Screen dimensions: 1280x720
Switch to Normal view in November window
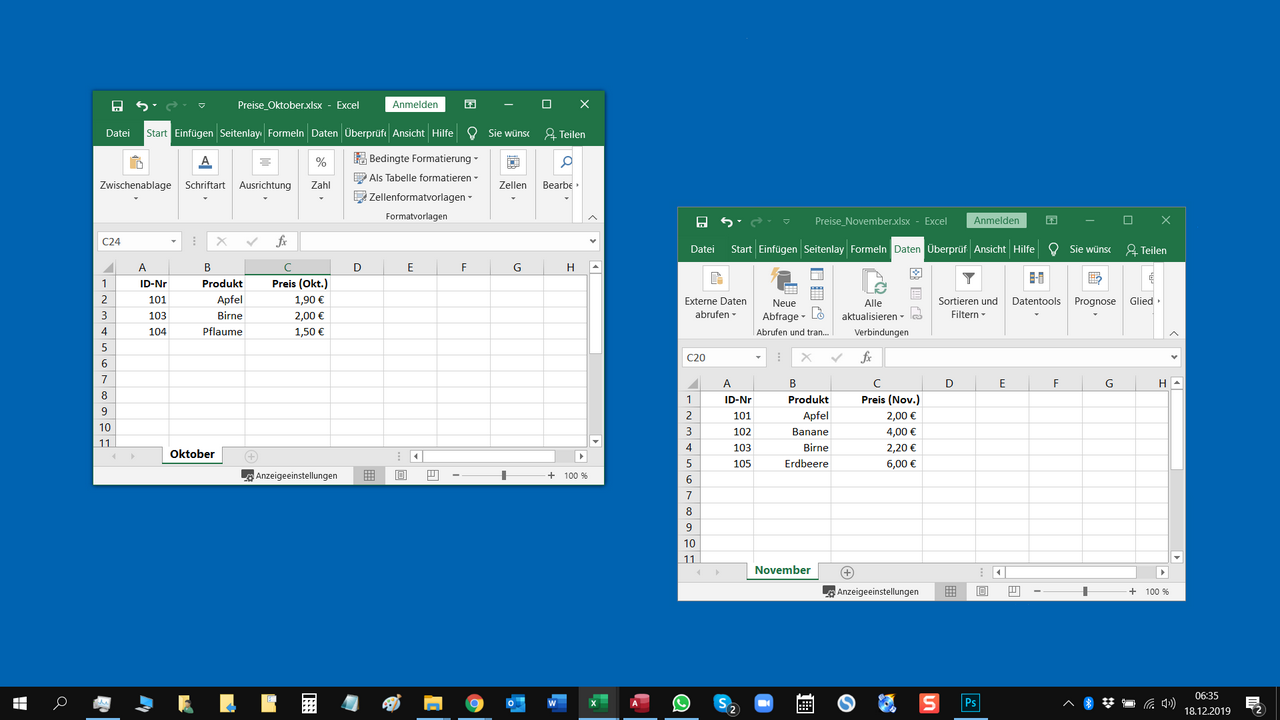coord(951,591)
